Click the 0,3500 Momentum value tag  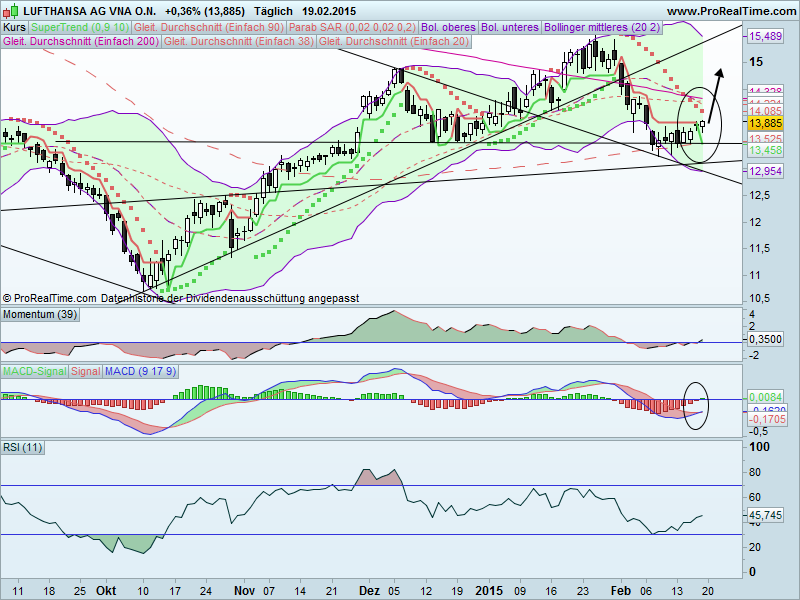[x=765, y=339]
